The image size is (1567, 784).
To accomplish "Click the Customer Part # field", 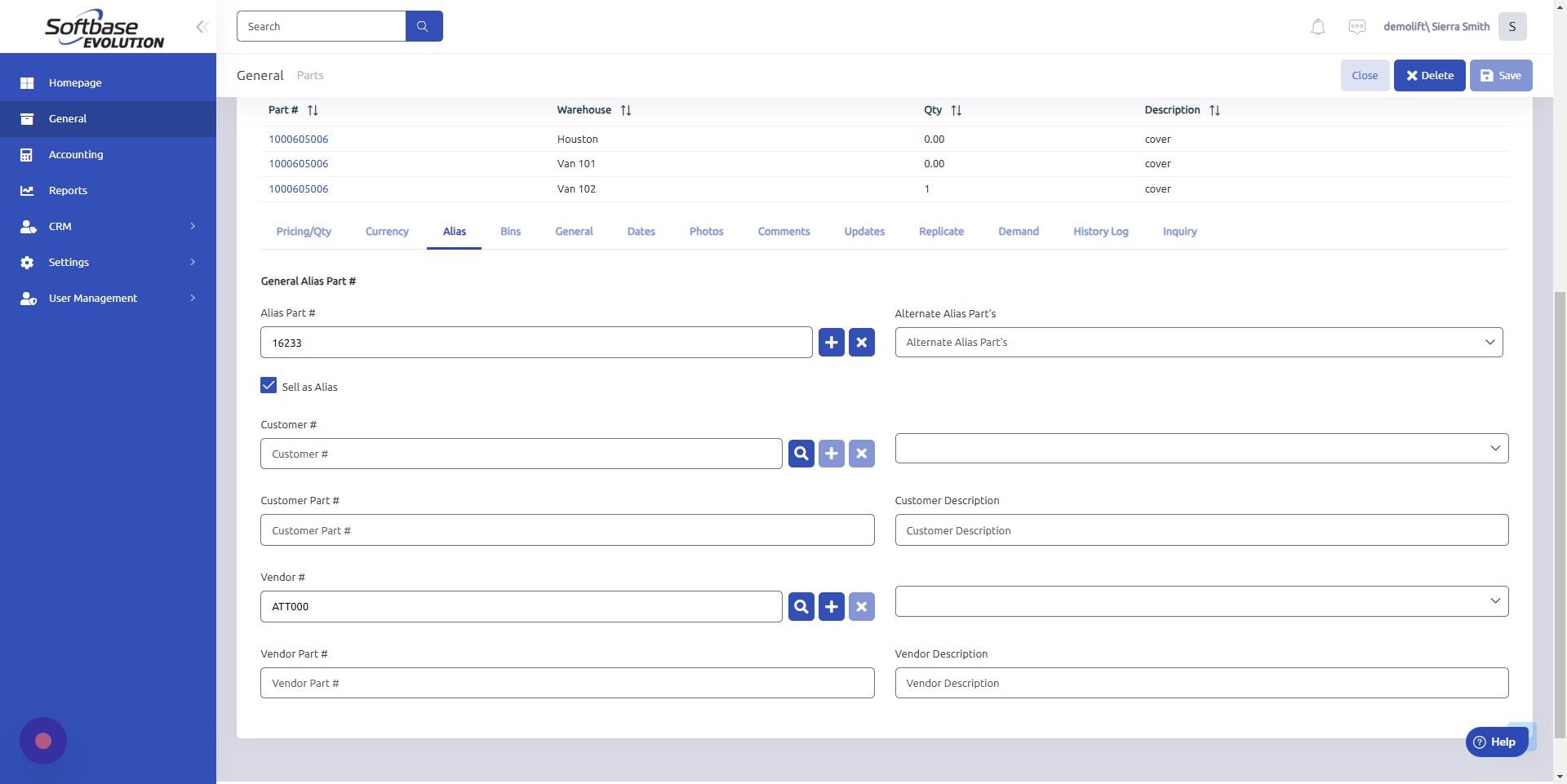I will tap(567, 530).
